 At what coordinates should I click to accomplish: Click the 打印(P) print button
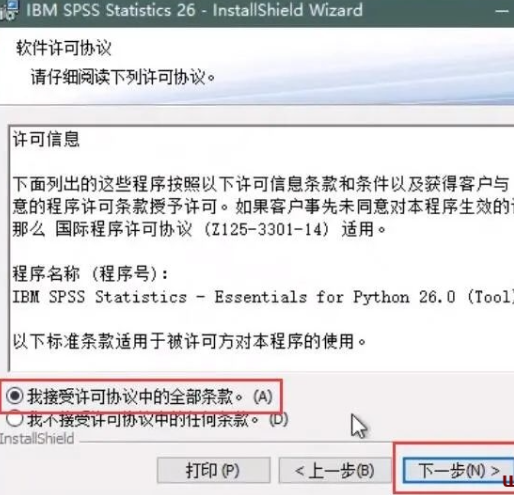click(x=213, y=470)
